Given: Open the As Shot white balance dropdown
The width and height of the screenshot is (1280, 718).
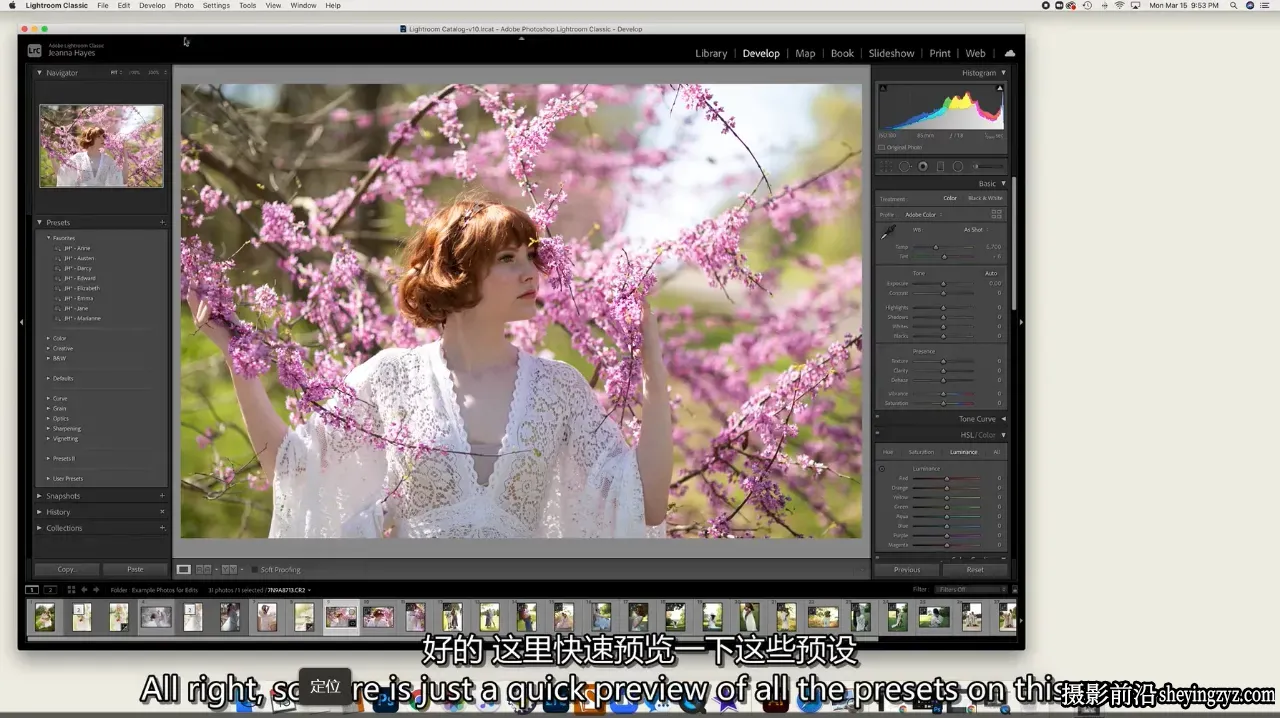Looking at the screenshot, I should pyautogui.click(x=975, y=230).
